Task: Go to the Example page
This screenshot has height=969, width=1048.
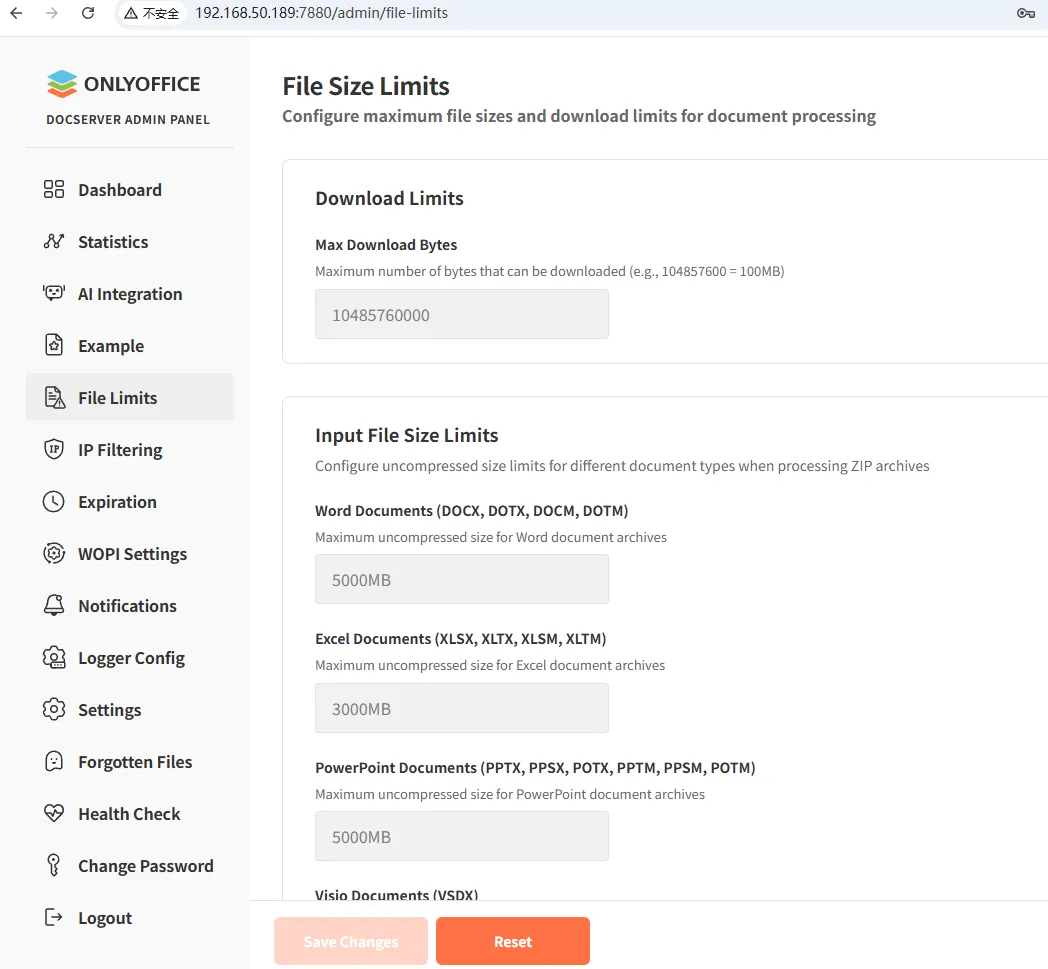Action: pos(111,346)
